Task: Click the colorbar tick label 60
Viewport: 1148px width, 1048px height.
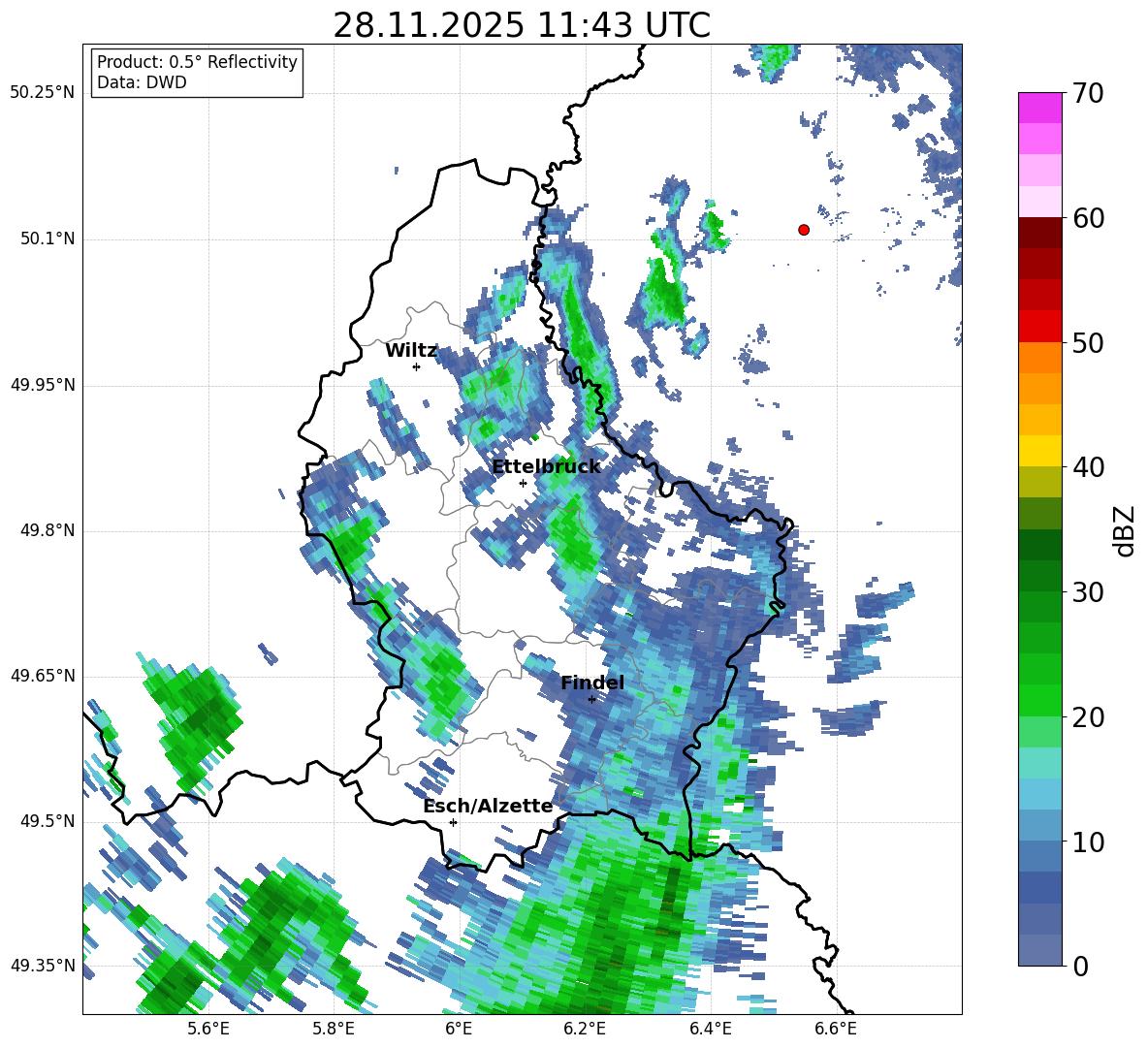Action: coord(1089,218)
